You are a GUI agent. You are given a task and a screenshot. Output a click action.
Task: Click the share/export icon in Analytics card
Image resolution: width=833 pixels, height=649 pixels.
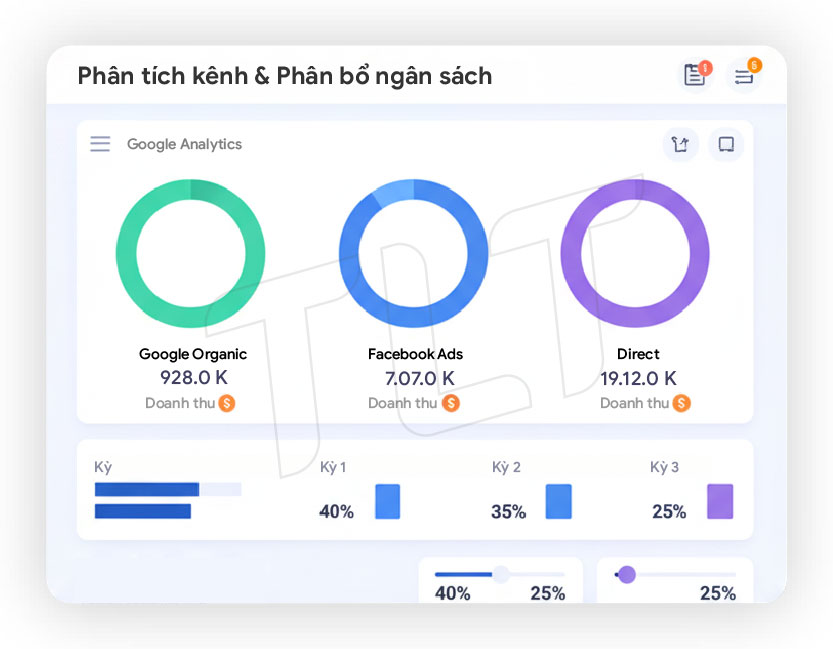point(681,144)
